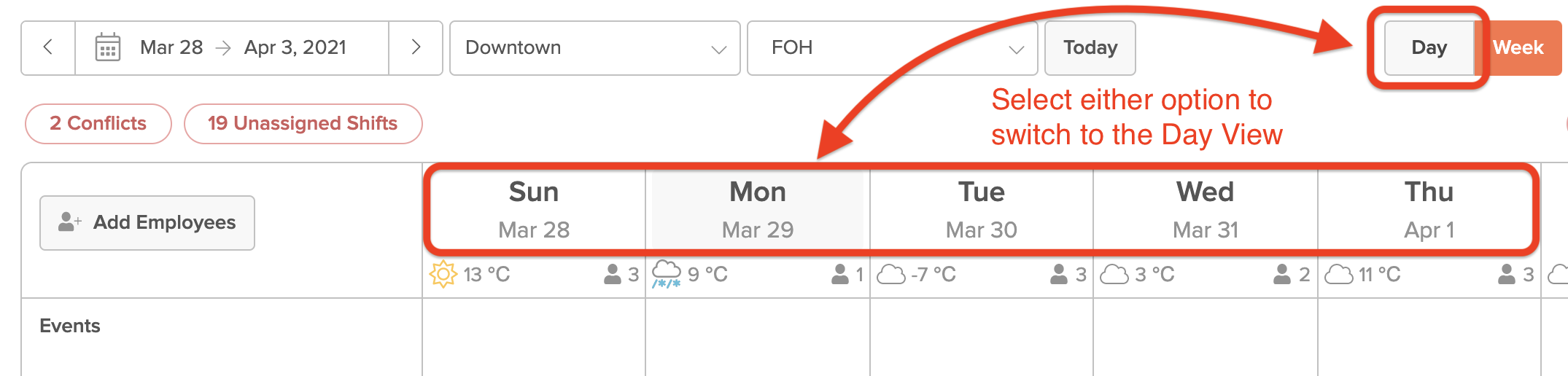Expand the FOH department dropdown

point(892,48)
